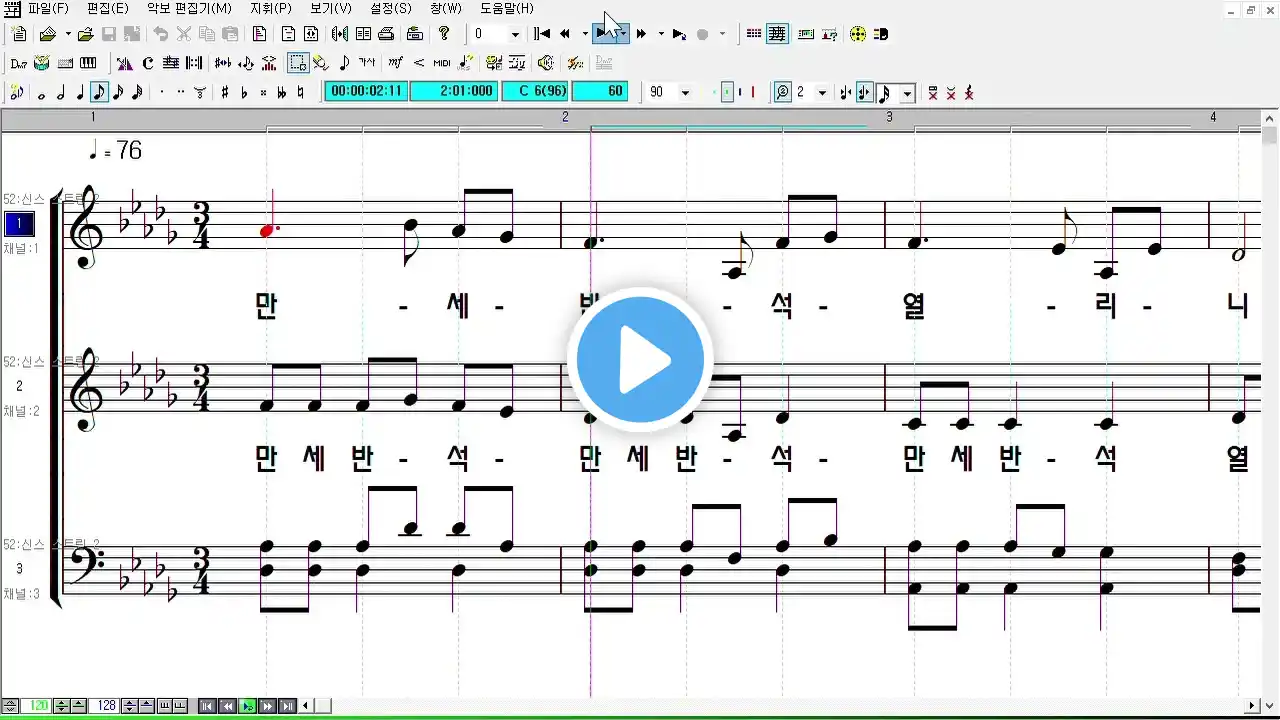Open the 편집(E) menu
The image size is (1280, 720).
pos(107,8)
